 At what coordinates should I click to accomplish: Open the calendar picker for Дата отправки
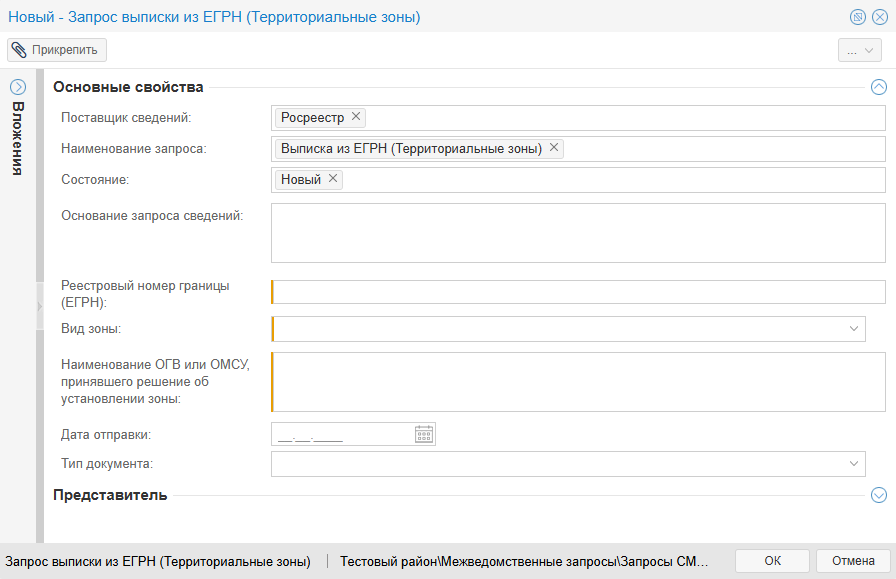pos(424,434)
